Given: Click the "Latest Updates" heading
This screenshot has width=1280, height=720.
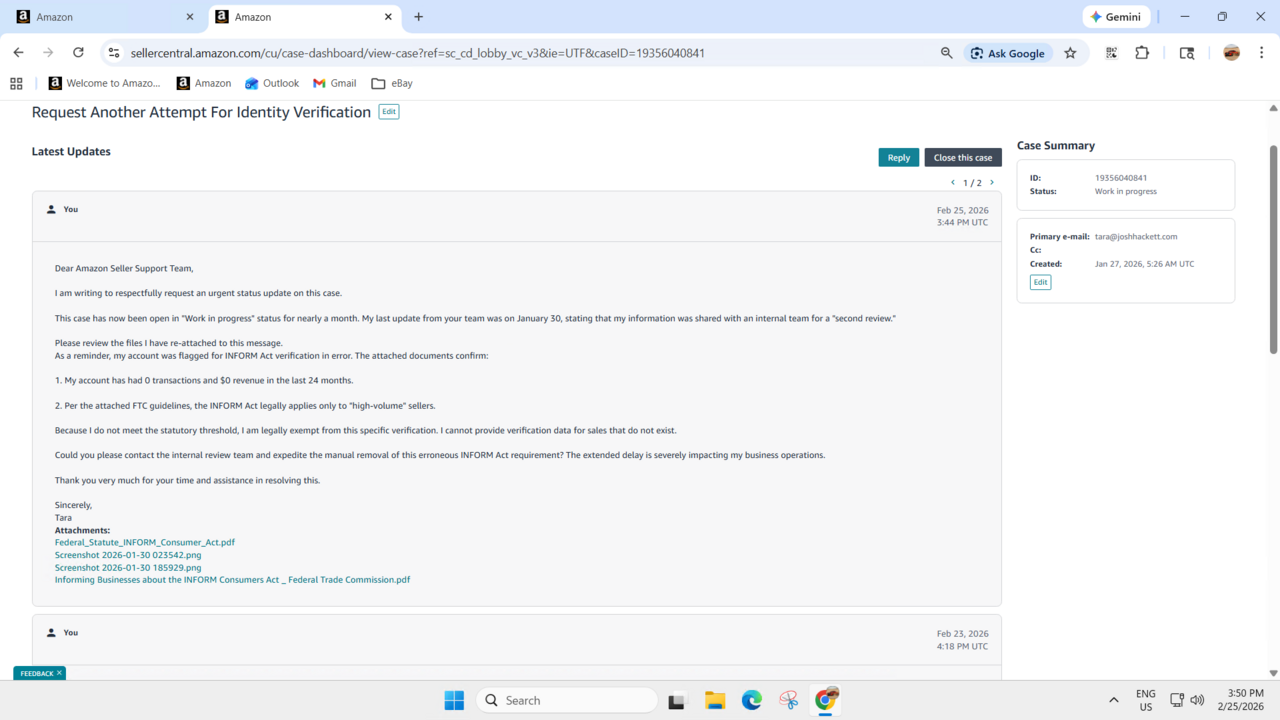Looking at the screenshot, I should (71, 152).
